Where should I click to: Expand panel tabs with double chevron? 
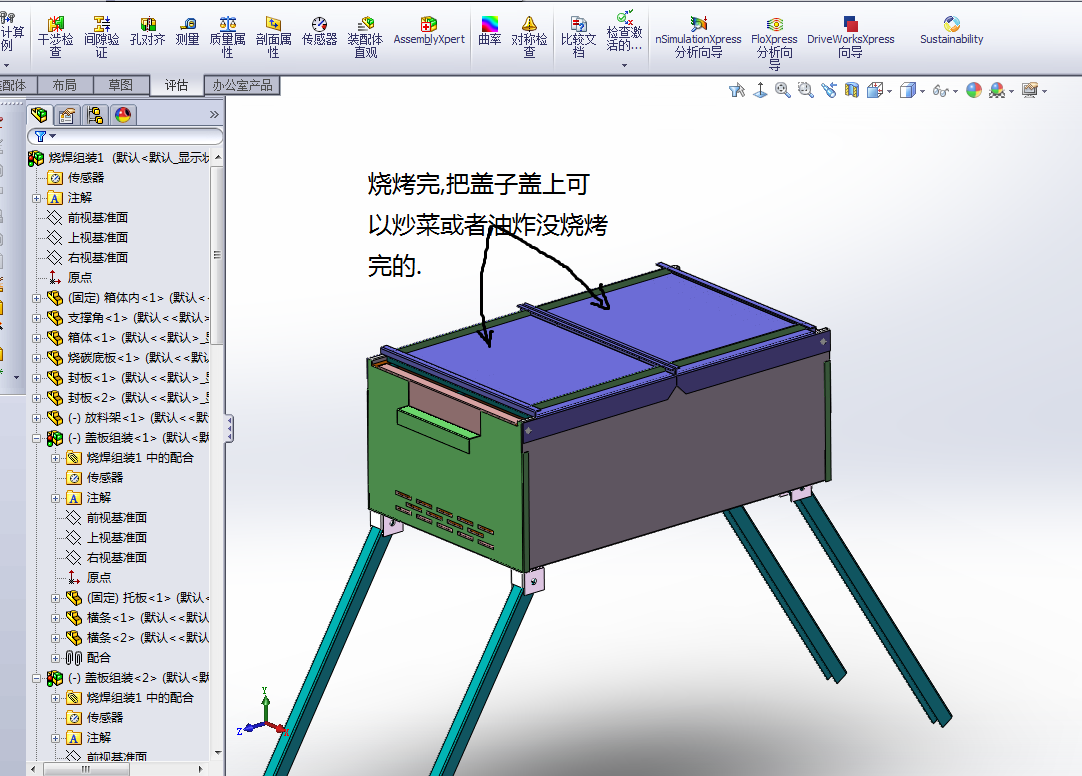click(214, 115)
